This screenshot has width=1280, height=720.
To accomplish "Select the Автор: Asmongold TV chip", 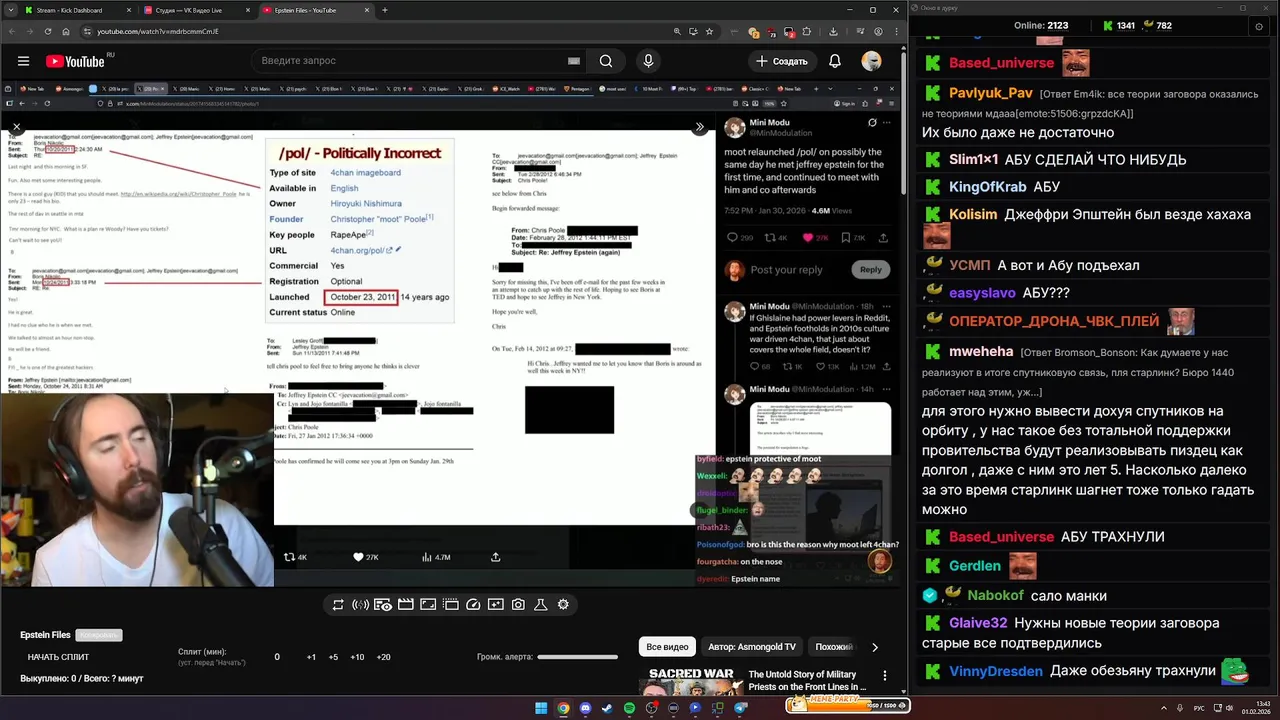I will coord(752,647).
